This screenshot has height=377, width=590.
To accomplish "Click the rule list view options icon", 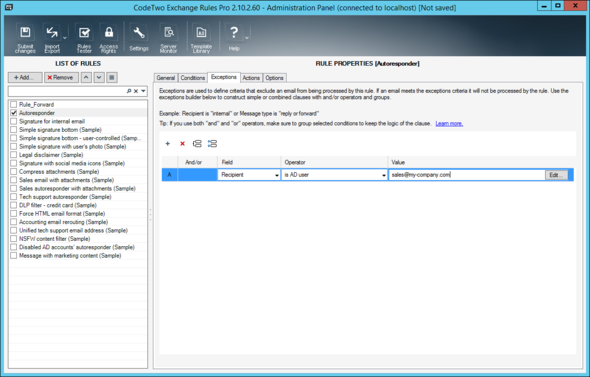I will click(112, 78).
